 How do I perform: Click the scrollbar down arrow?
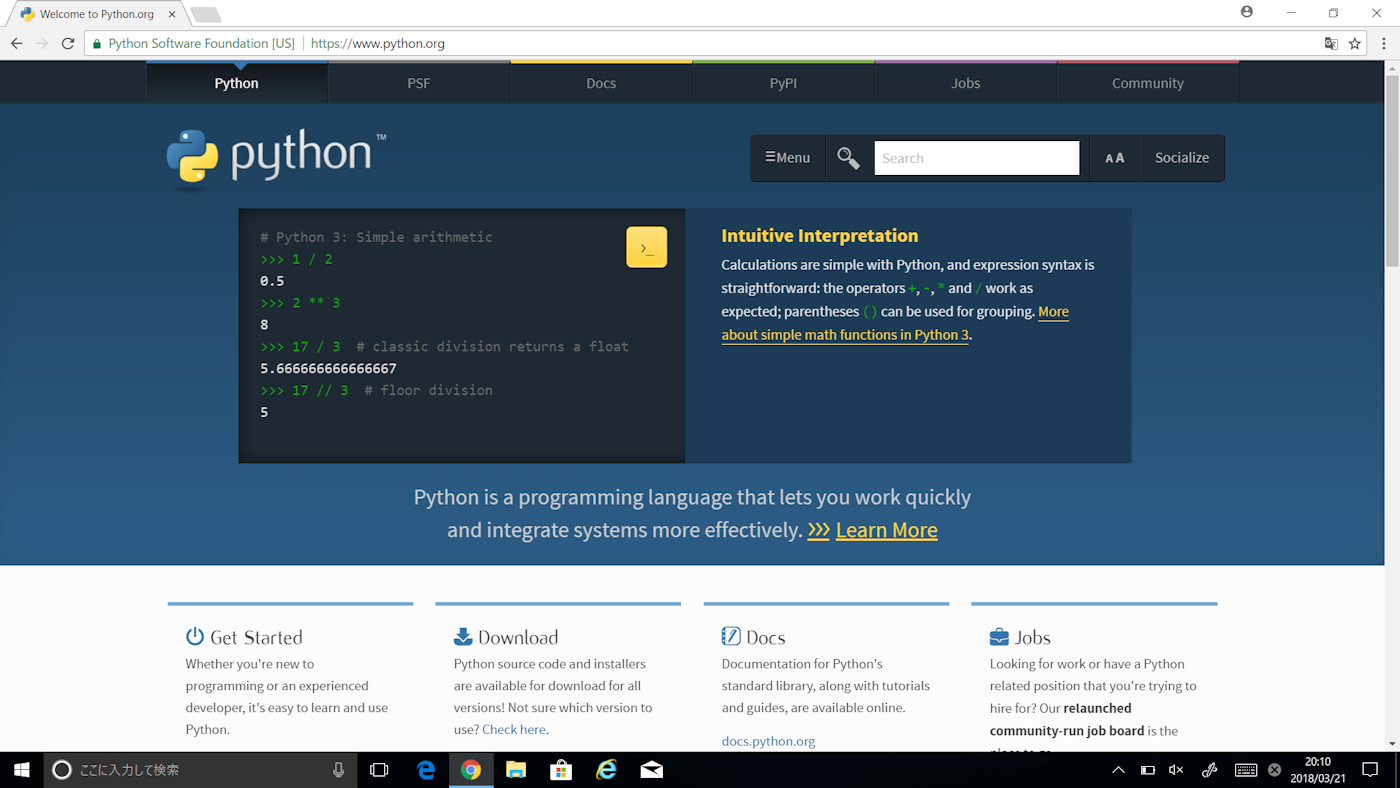tap(1391, 743)
